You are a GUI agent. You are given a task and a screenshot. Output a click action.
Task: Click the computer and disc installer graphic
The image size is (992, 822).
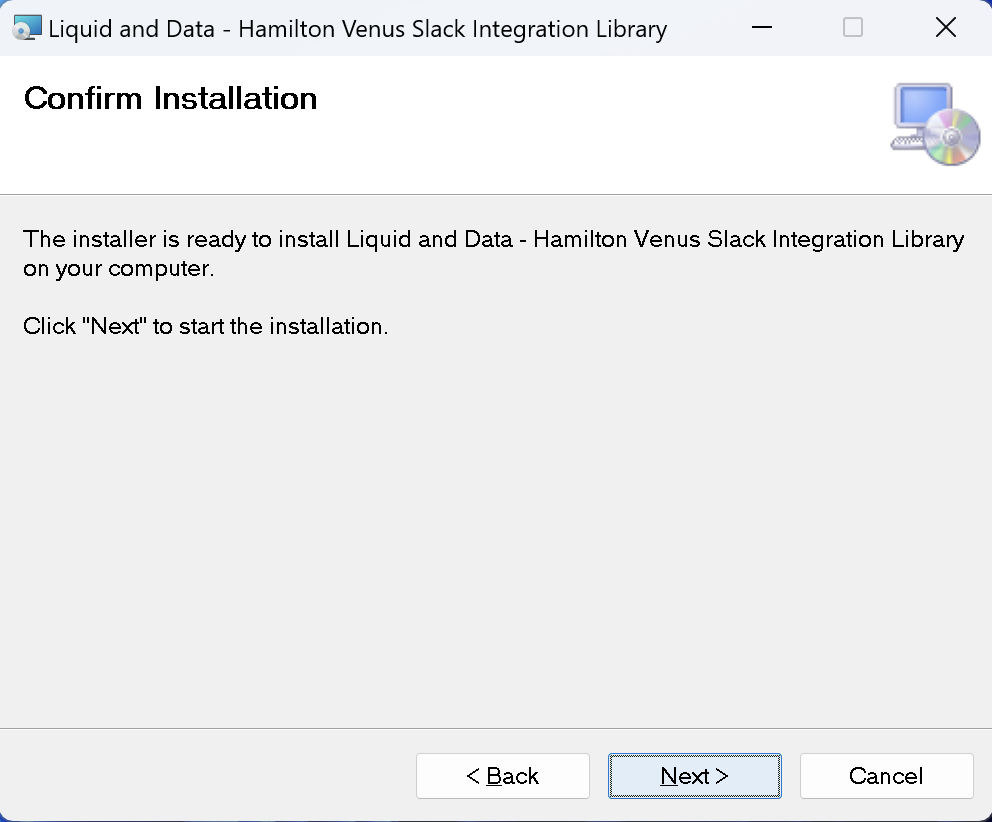935,125
